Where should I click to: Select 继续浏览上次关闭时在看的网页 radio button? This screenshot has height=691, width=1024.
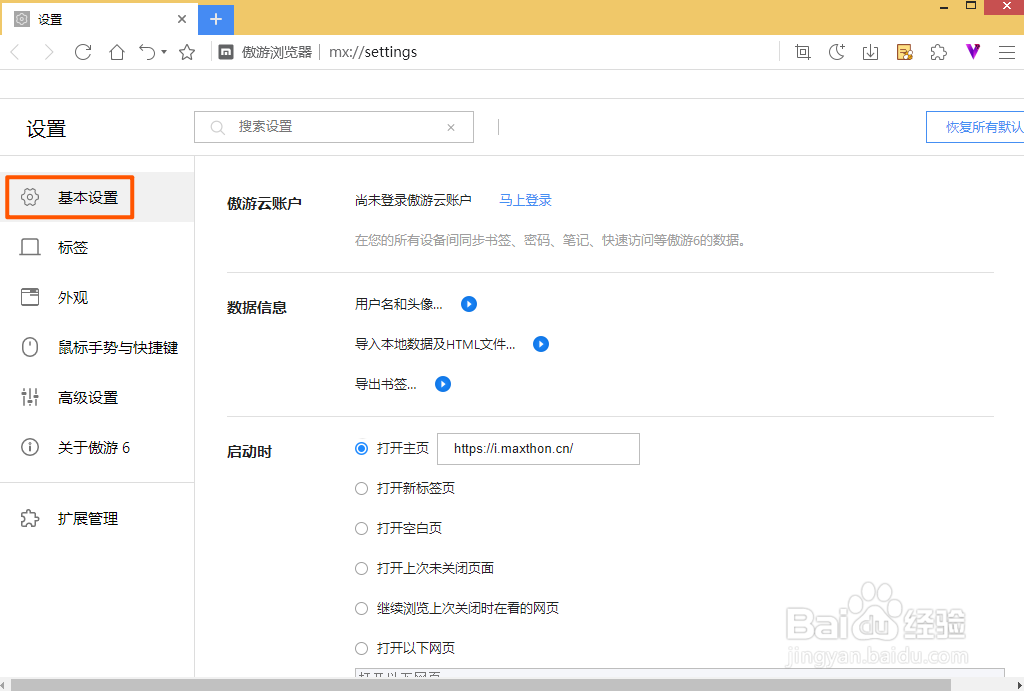[361, 609]
